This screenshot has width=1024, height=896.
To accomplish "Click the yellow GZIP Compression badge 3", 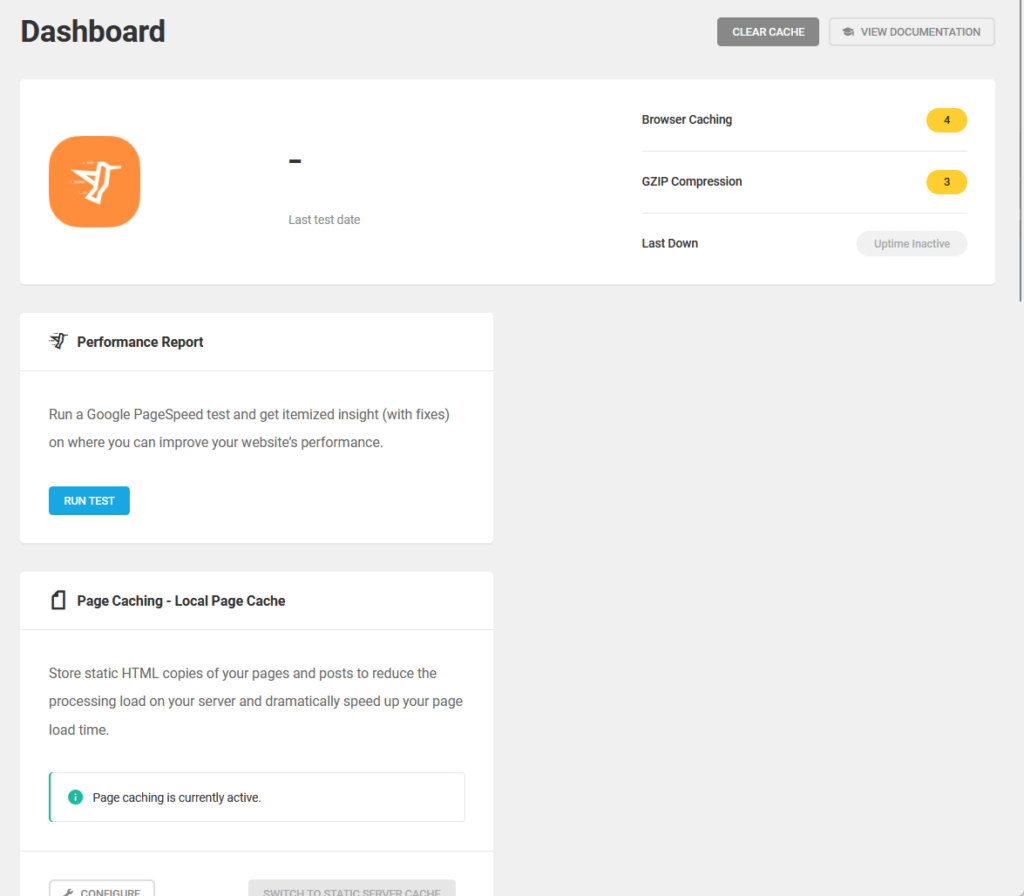I will click(x=946, y=182).
